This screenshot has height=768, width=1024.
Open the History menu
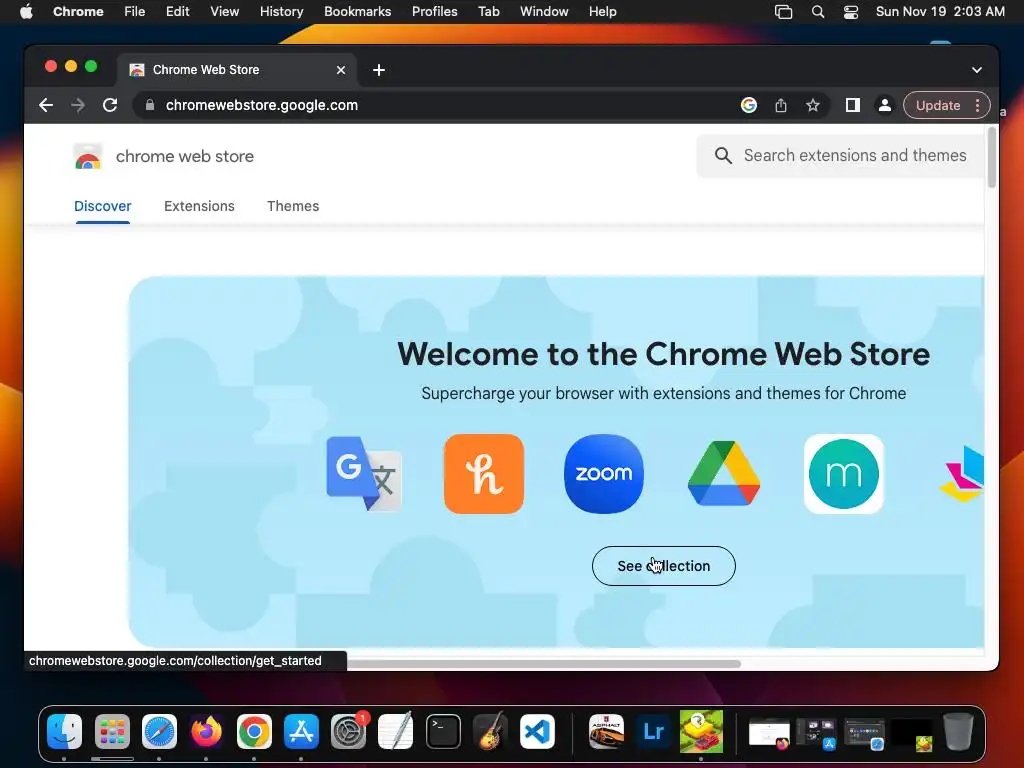[281, 12]
